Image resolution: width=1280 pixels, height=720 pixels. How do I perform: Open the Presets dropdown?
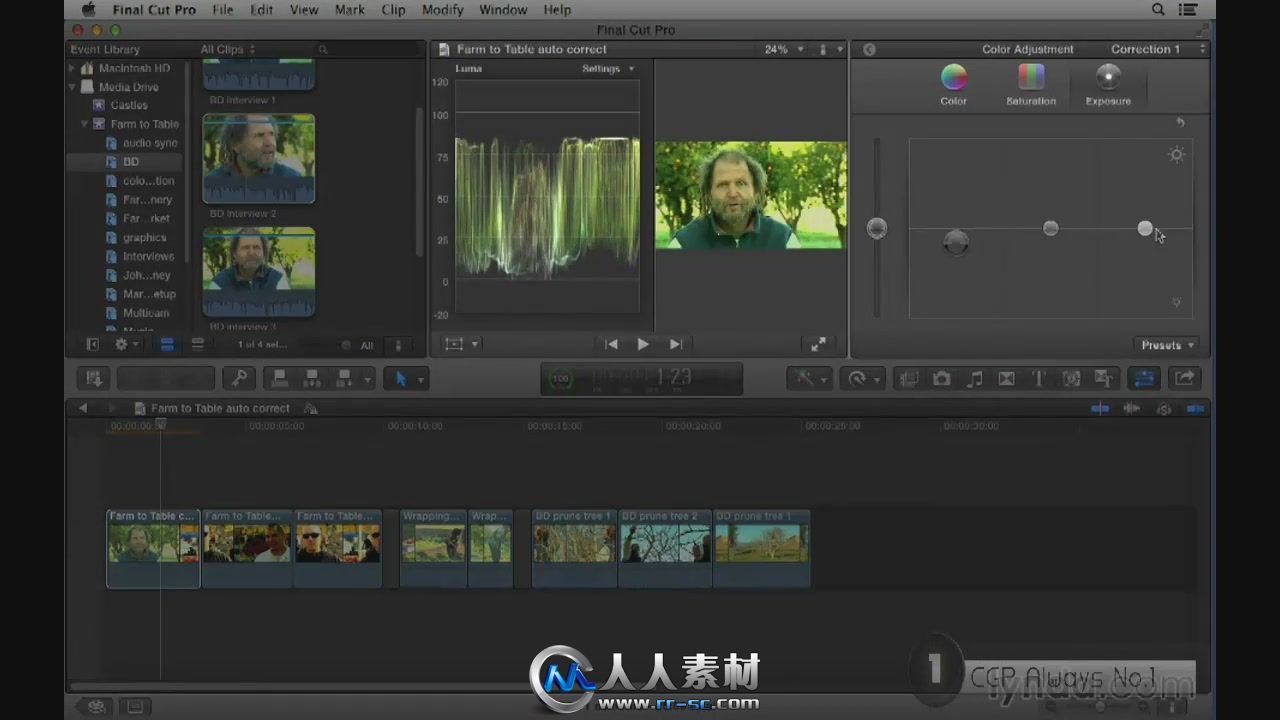pyautogui.click(x=1168, y=345)
